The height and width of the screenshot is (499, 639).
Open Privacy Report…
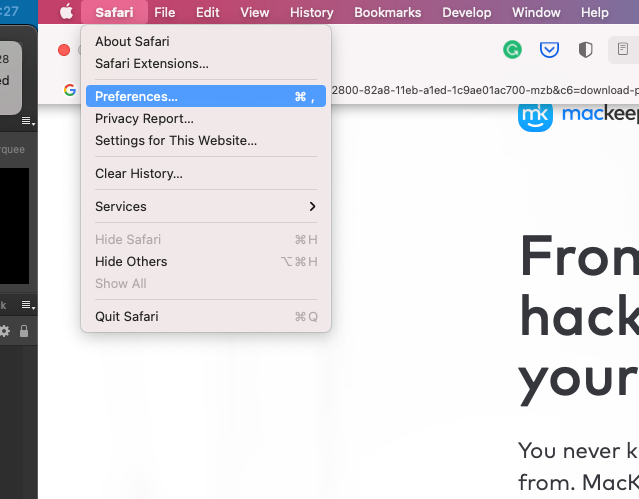(x=206, y=119)
